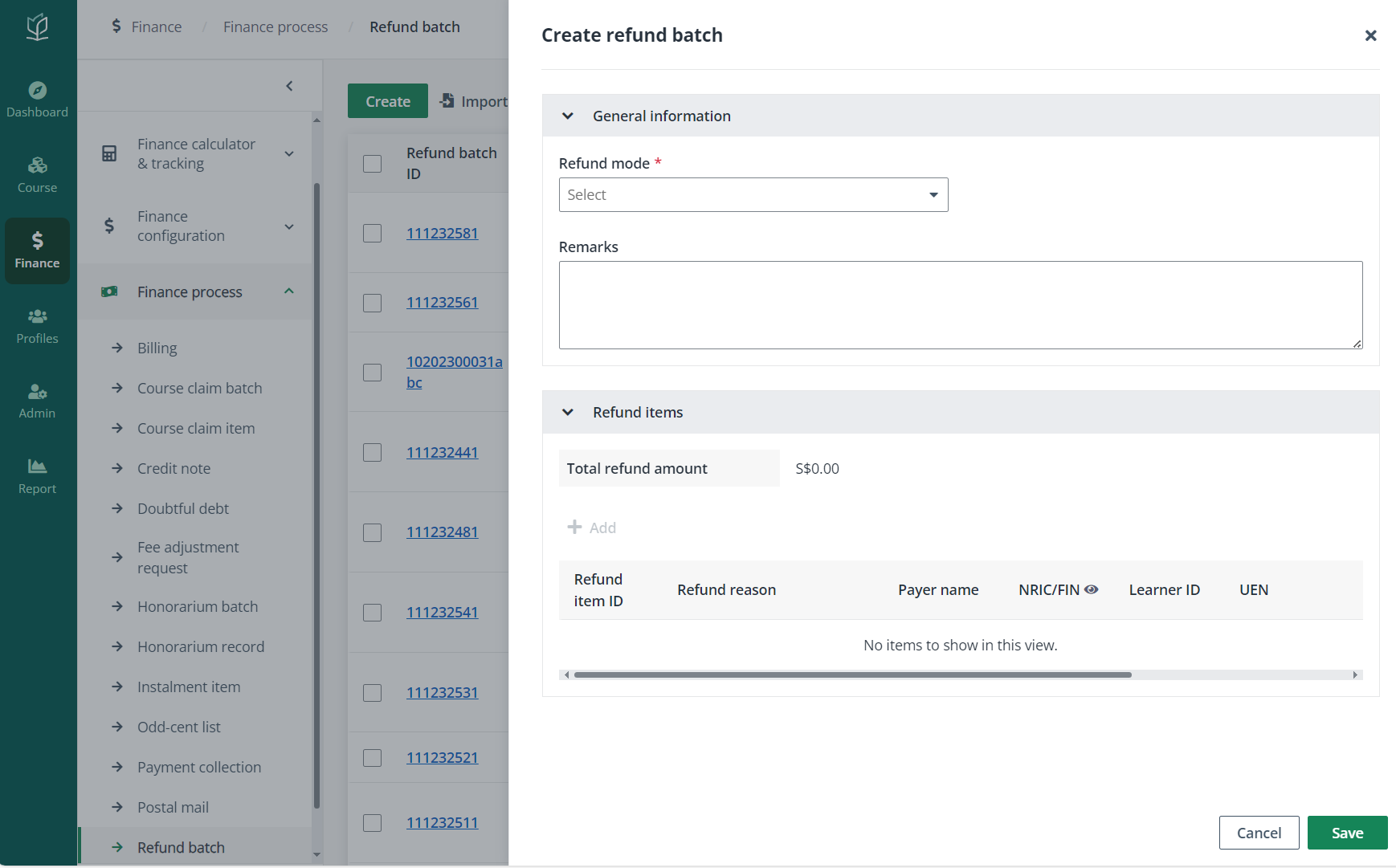Click the arrow icon beside Refund batch

117,847
